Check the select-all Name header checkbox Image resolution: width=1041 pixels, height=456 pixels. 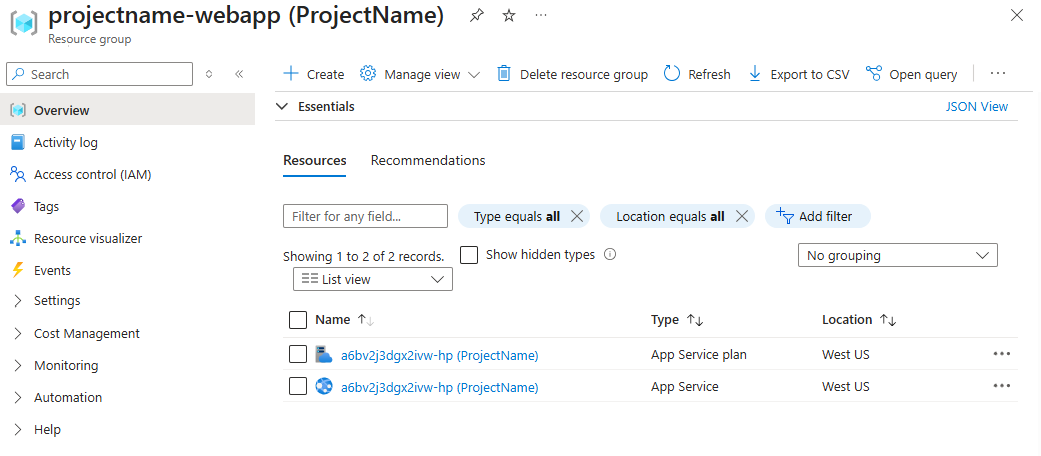pos(298,320)
